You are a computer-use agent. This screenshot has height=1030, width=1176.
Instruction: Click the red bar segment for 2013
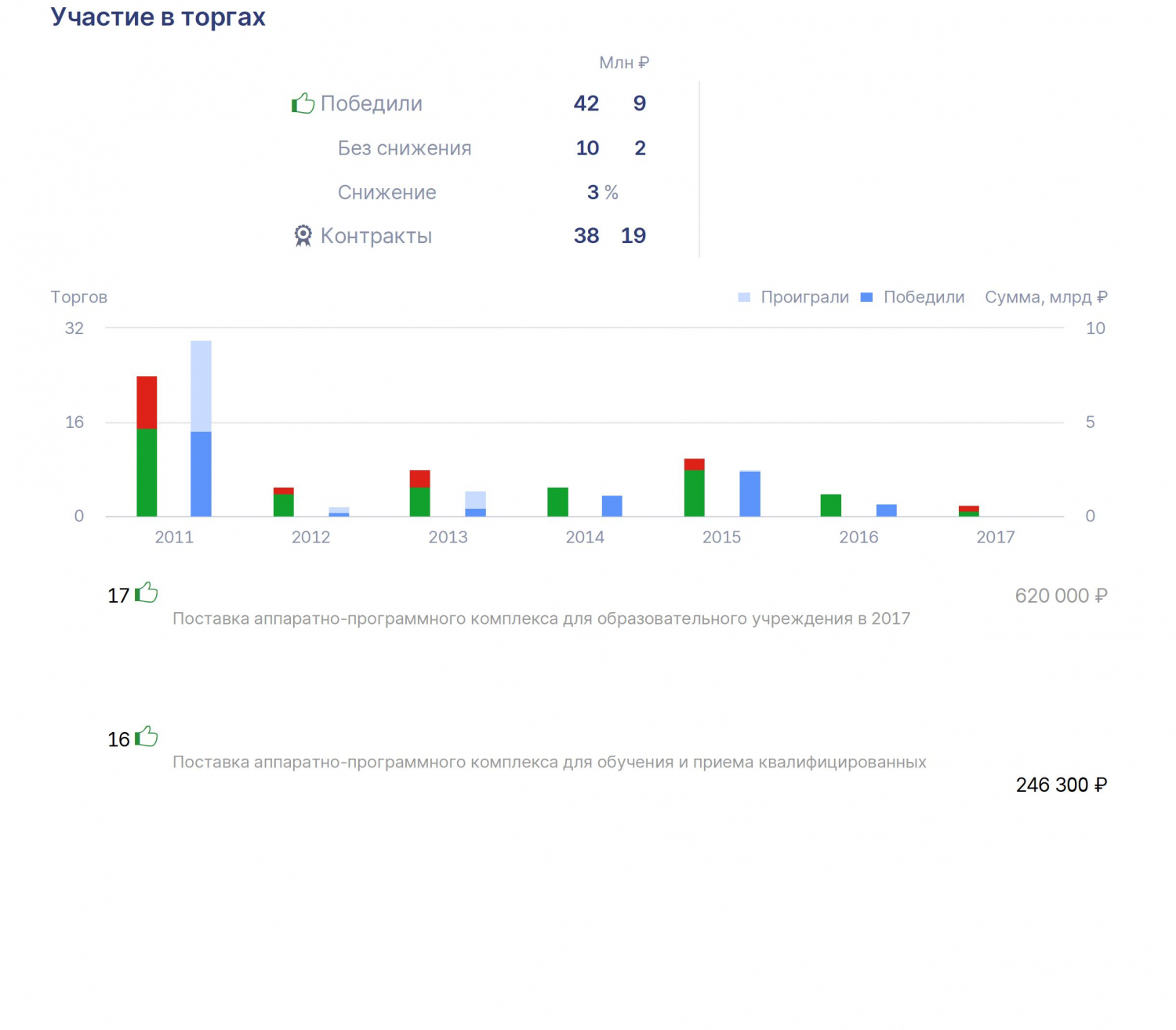click(x=420, y=479)
